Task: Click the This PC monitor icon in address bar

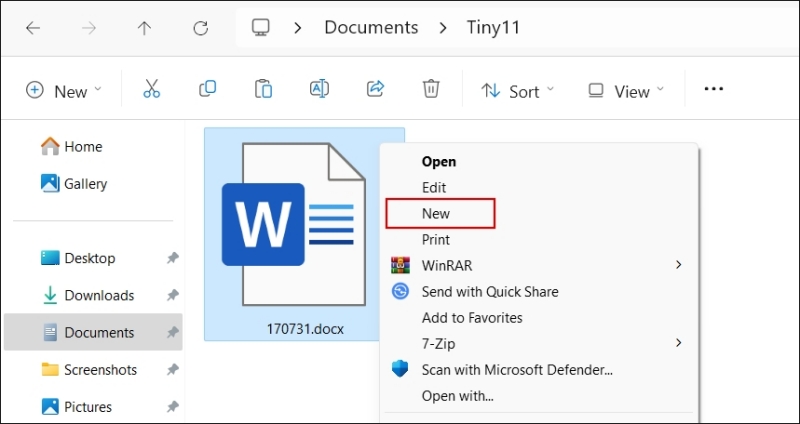Action: pos(260,28)
